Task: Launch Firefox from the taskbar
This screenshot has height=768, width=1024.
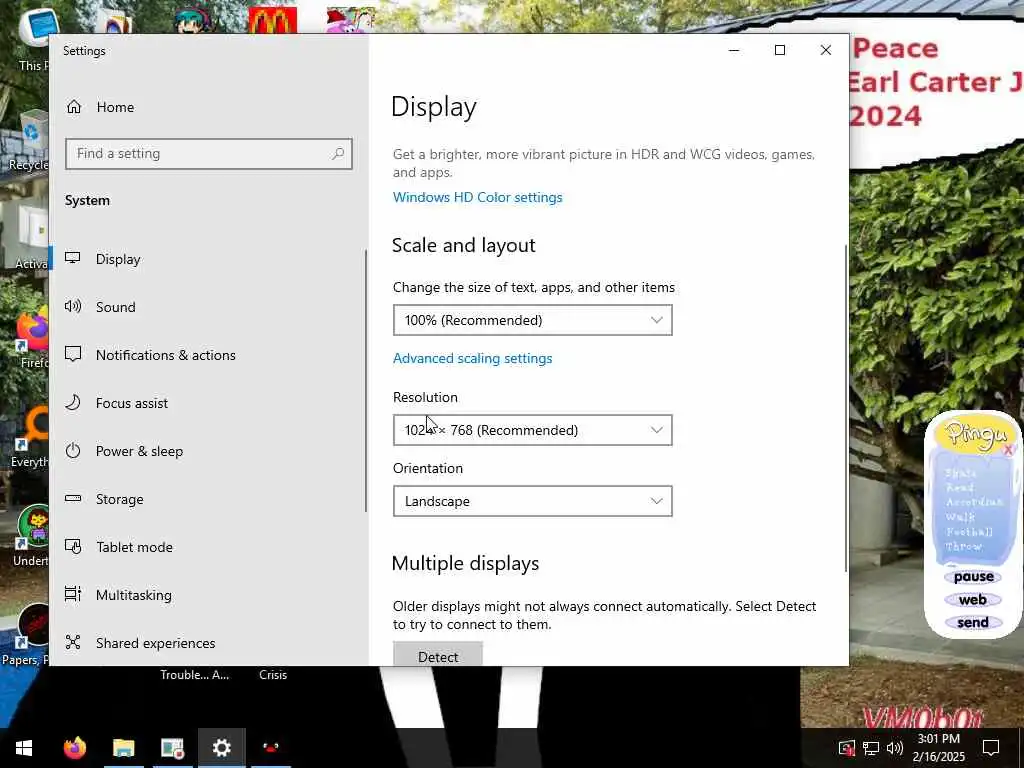Action: coord(74,748)
